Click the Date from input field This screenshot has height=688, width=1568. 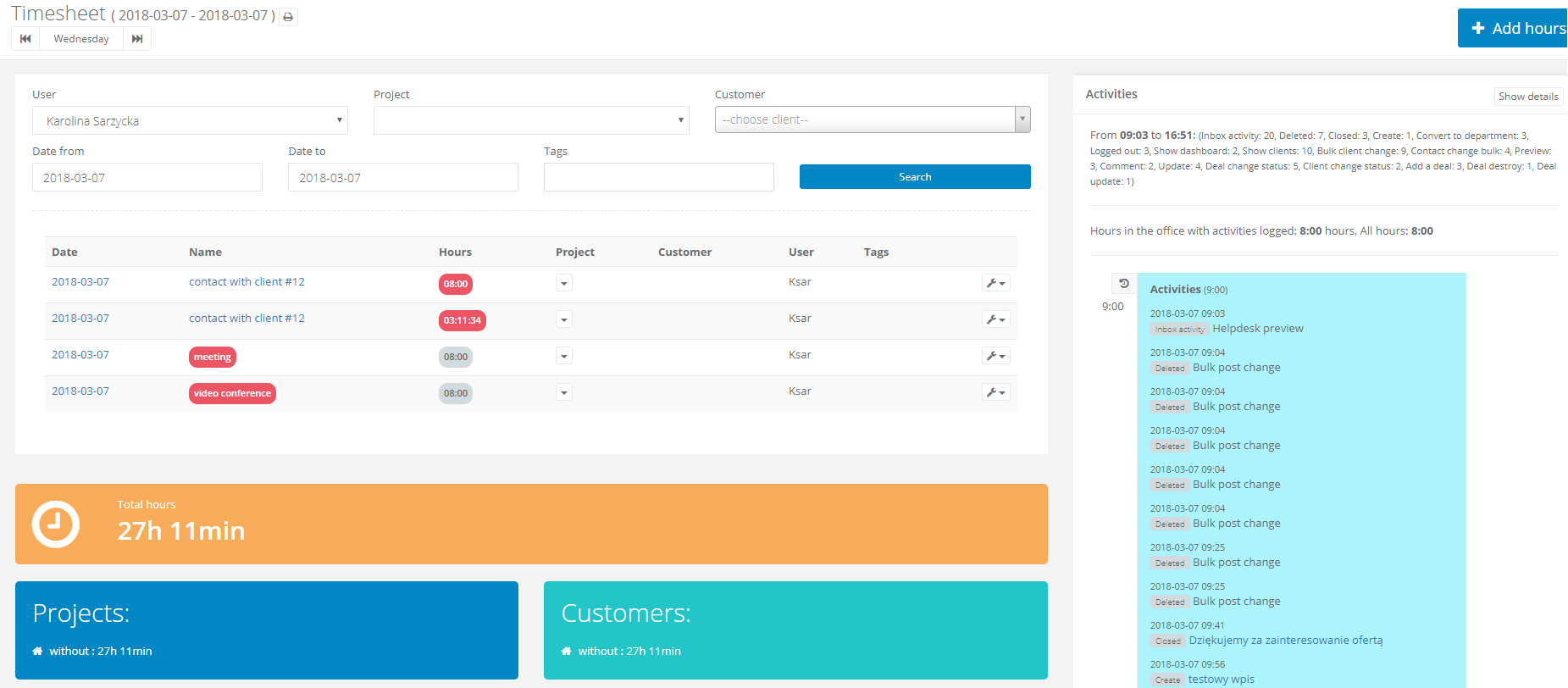click(147, 177)
